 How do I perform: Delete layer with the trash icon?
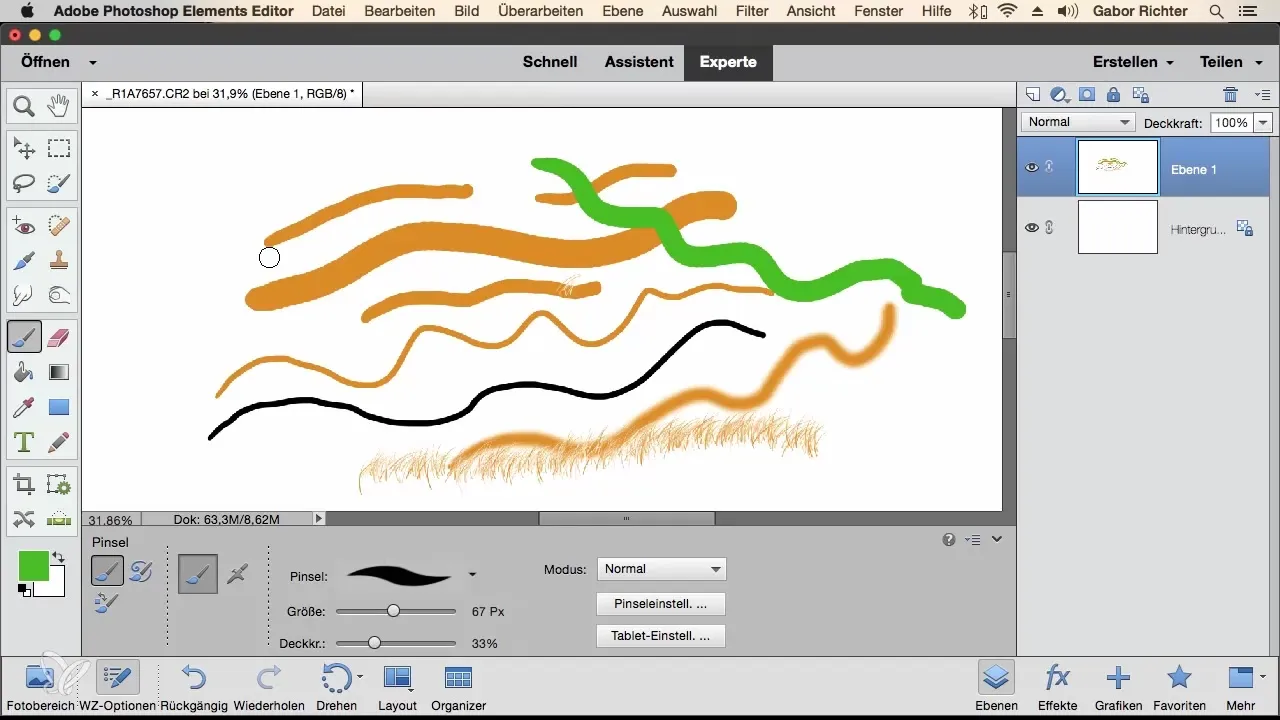point(1231,95)
